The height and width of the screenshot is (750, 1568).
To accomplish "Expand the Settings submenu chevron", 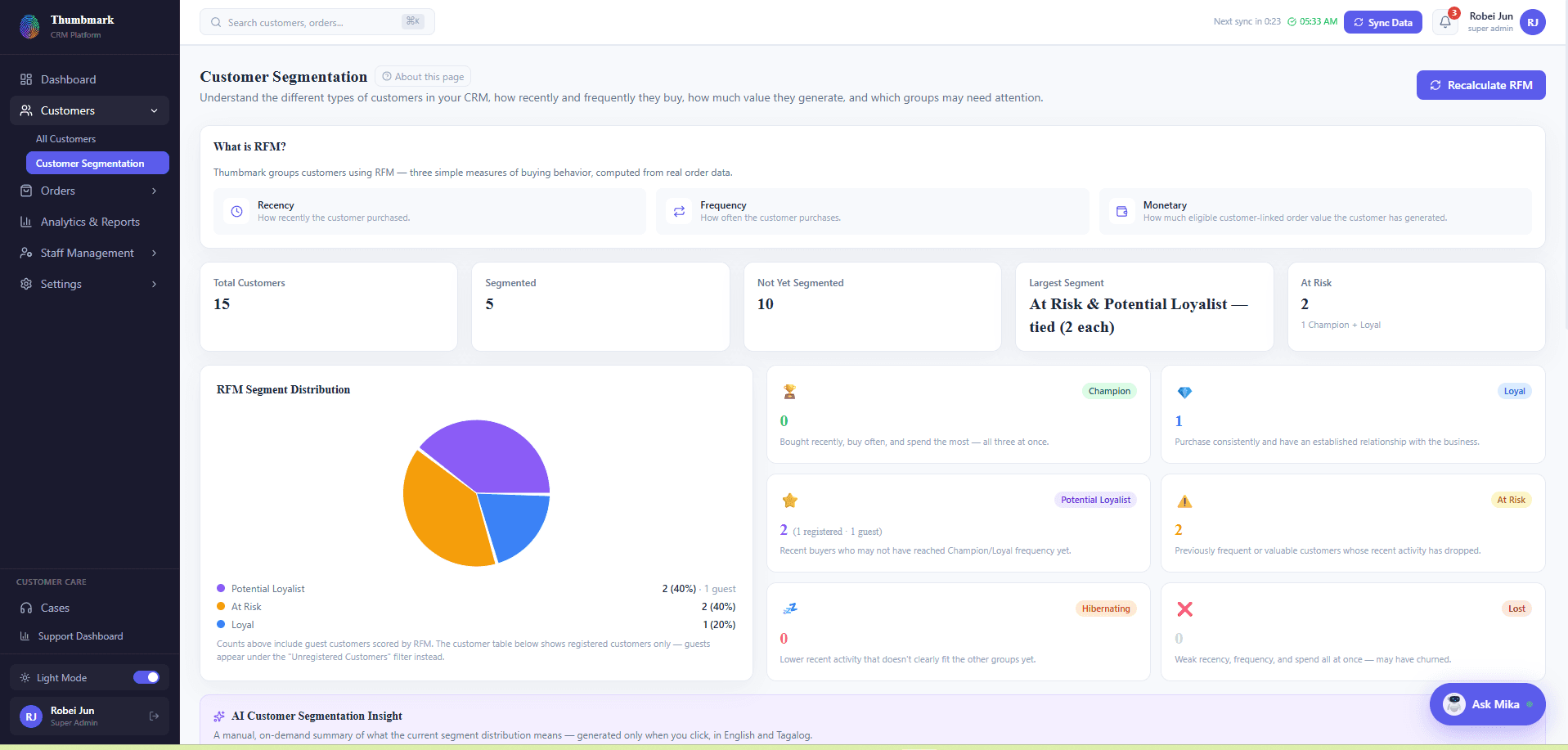I will pos(154,284).
